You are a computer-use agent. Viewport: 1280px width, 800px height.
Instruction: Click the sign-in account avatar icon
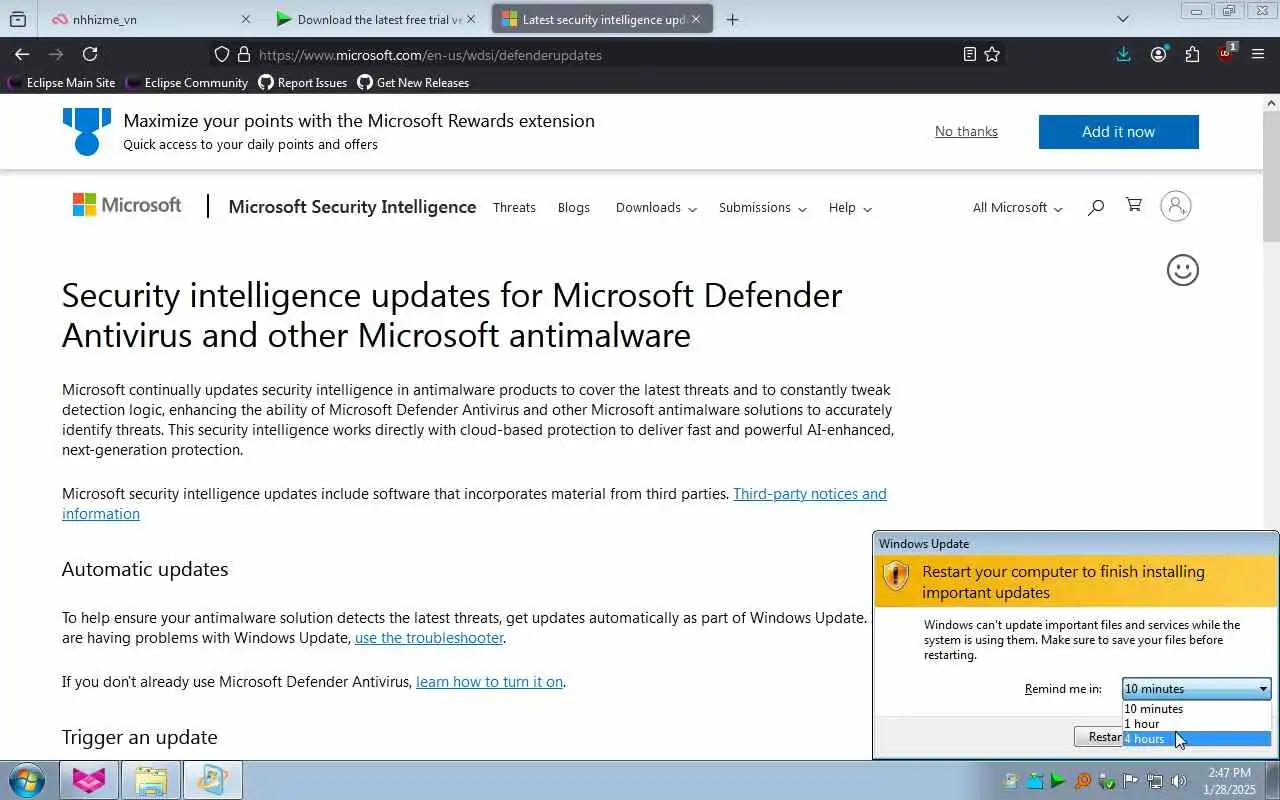point(1176,206)
